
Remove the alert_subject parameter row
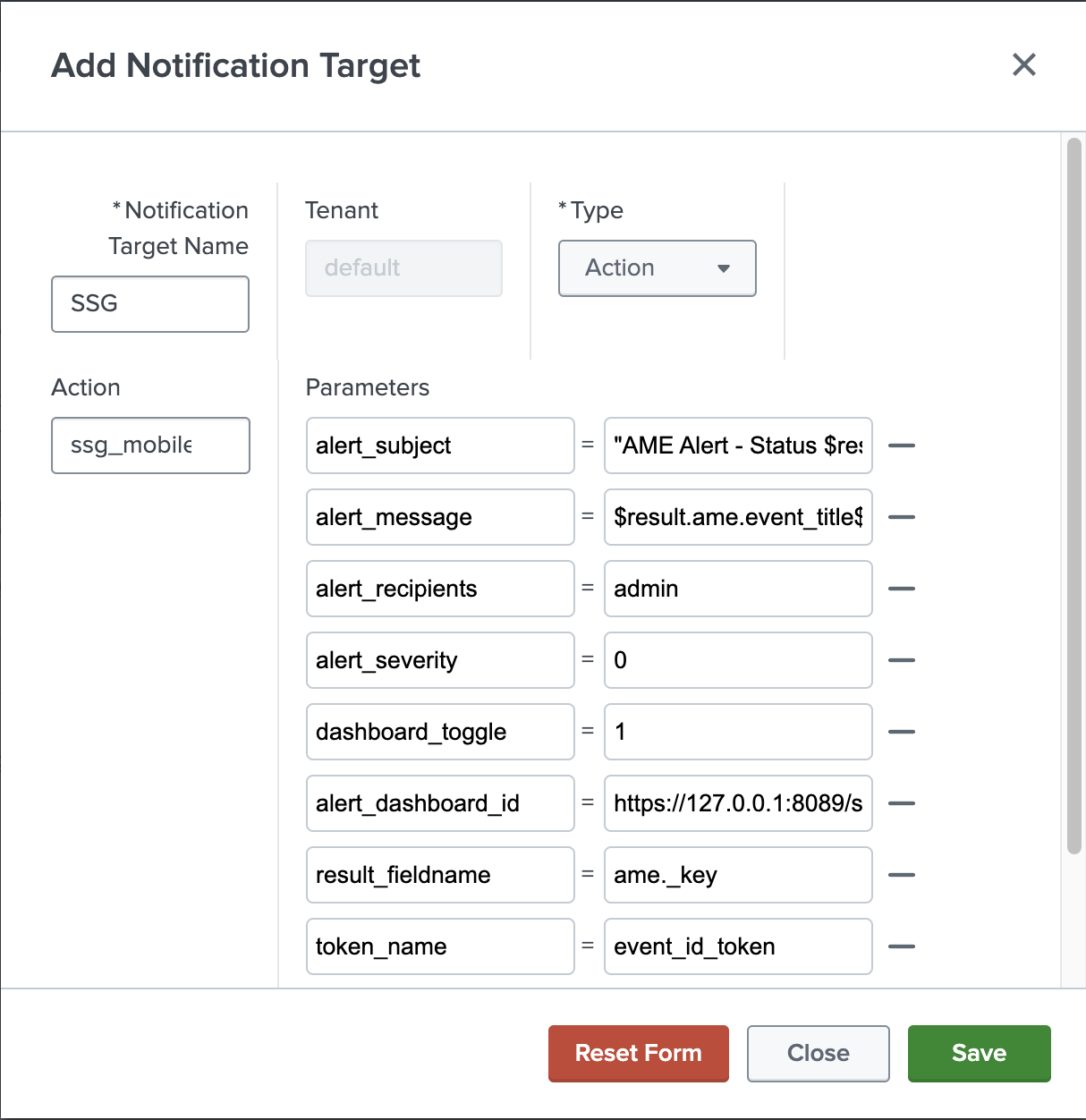point(902,445)
